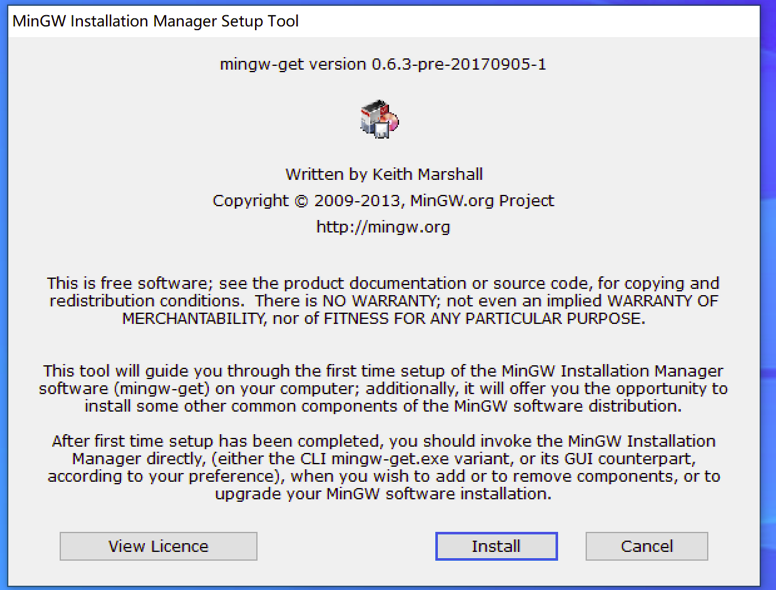Click the line starting "After first time setup"
The width and height of the screenshot is (776, 590).
(383, 441)
